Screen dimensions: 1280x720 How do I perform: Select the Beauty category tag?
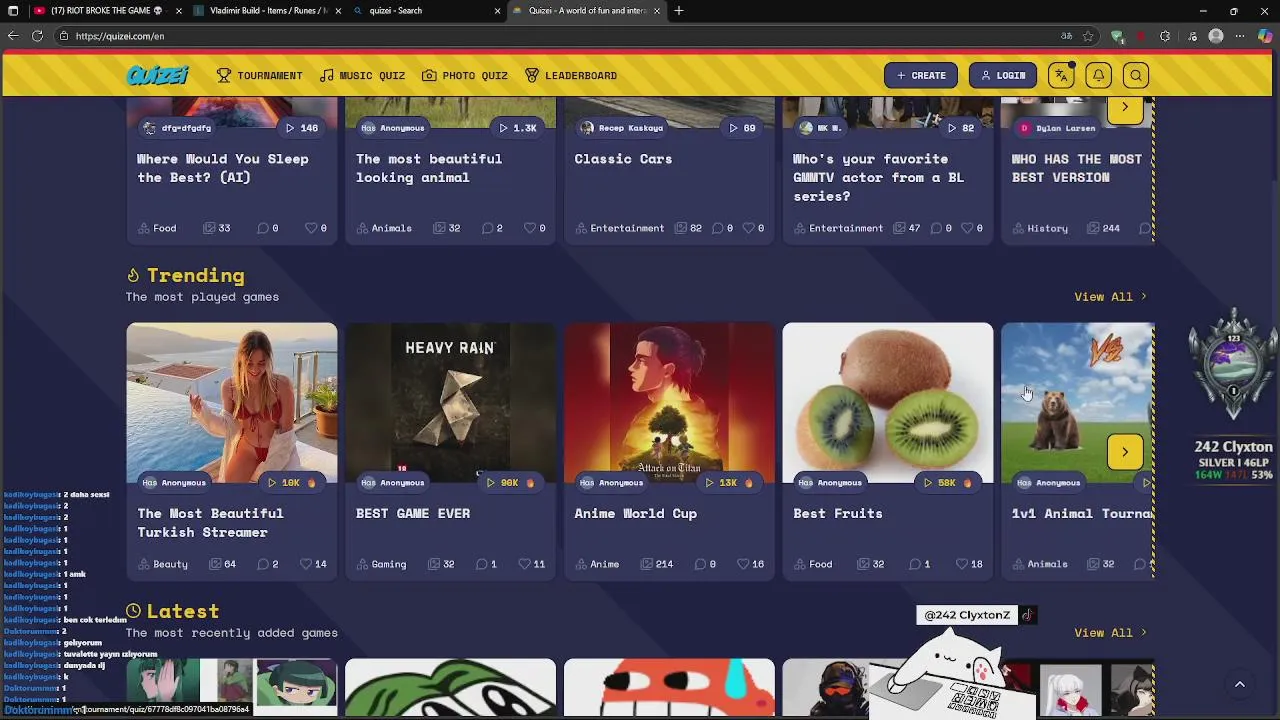pos(163,564)
